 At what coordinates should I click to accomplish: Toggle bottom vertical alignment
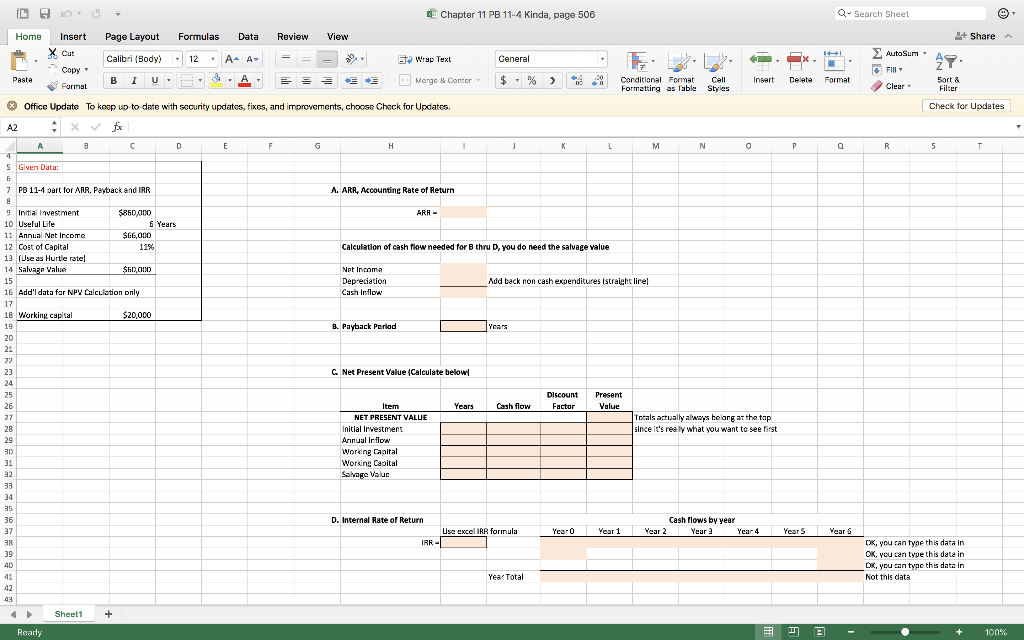coord(327,59)
